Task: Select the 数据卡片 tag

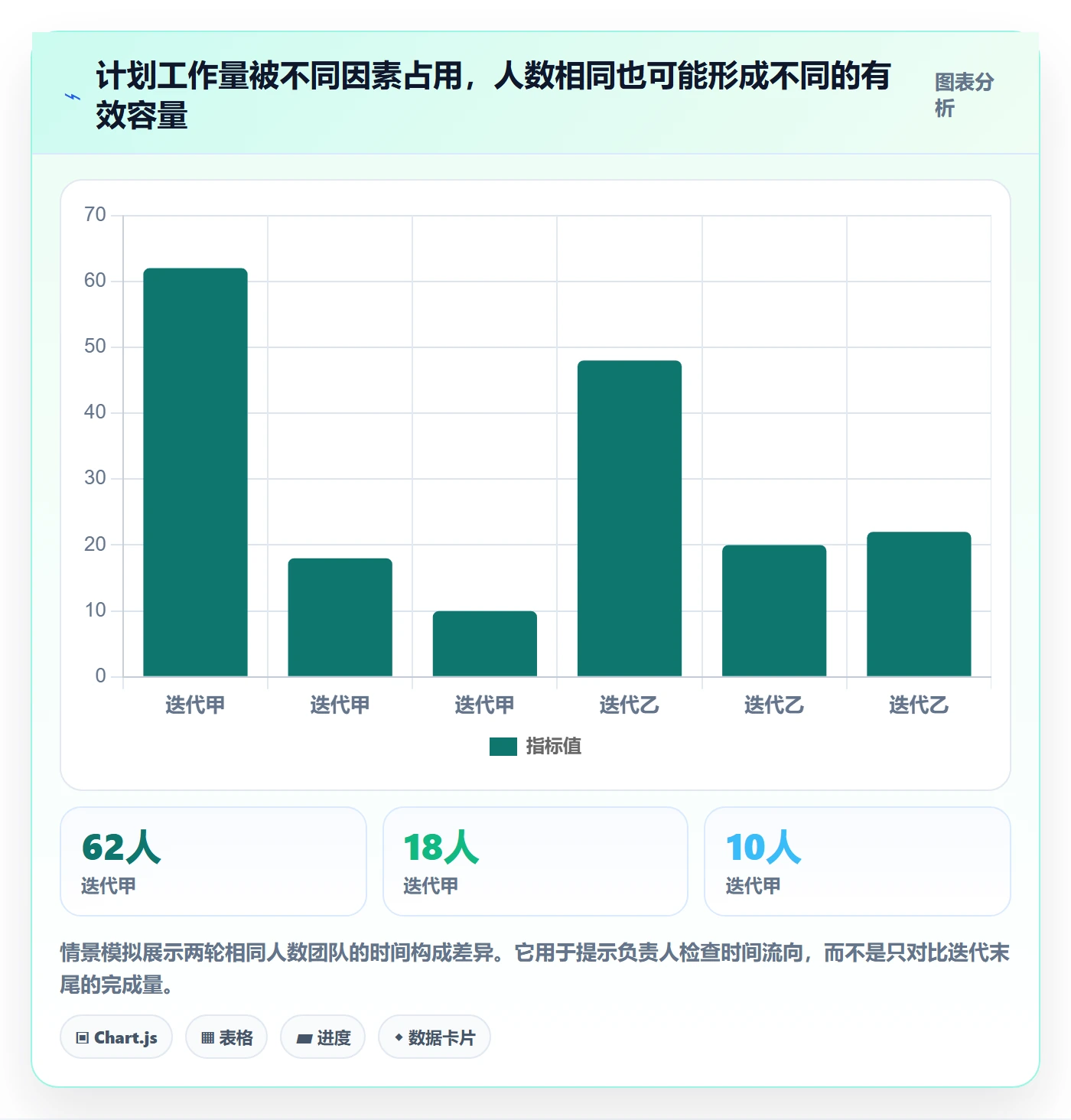Action: [435, 1037]
